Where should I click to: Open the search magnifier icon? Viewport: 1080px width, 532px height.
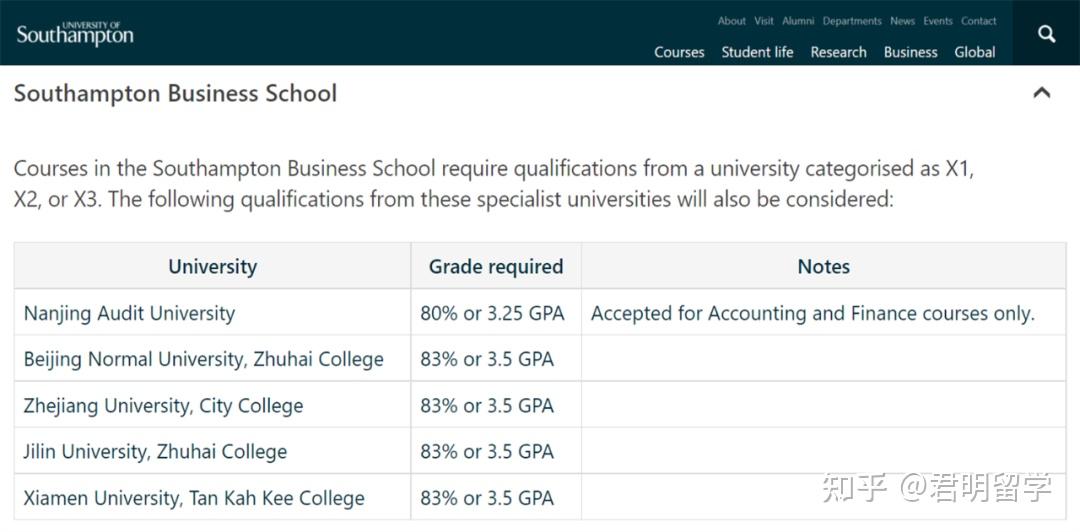1046,34
